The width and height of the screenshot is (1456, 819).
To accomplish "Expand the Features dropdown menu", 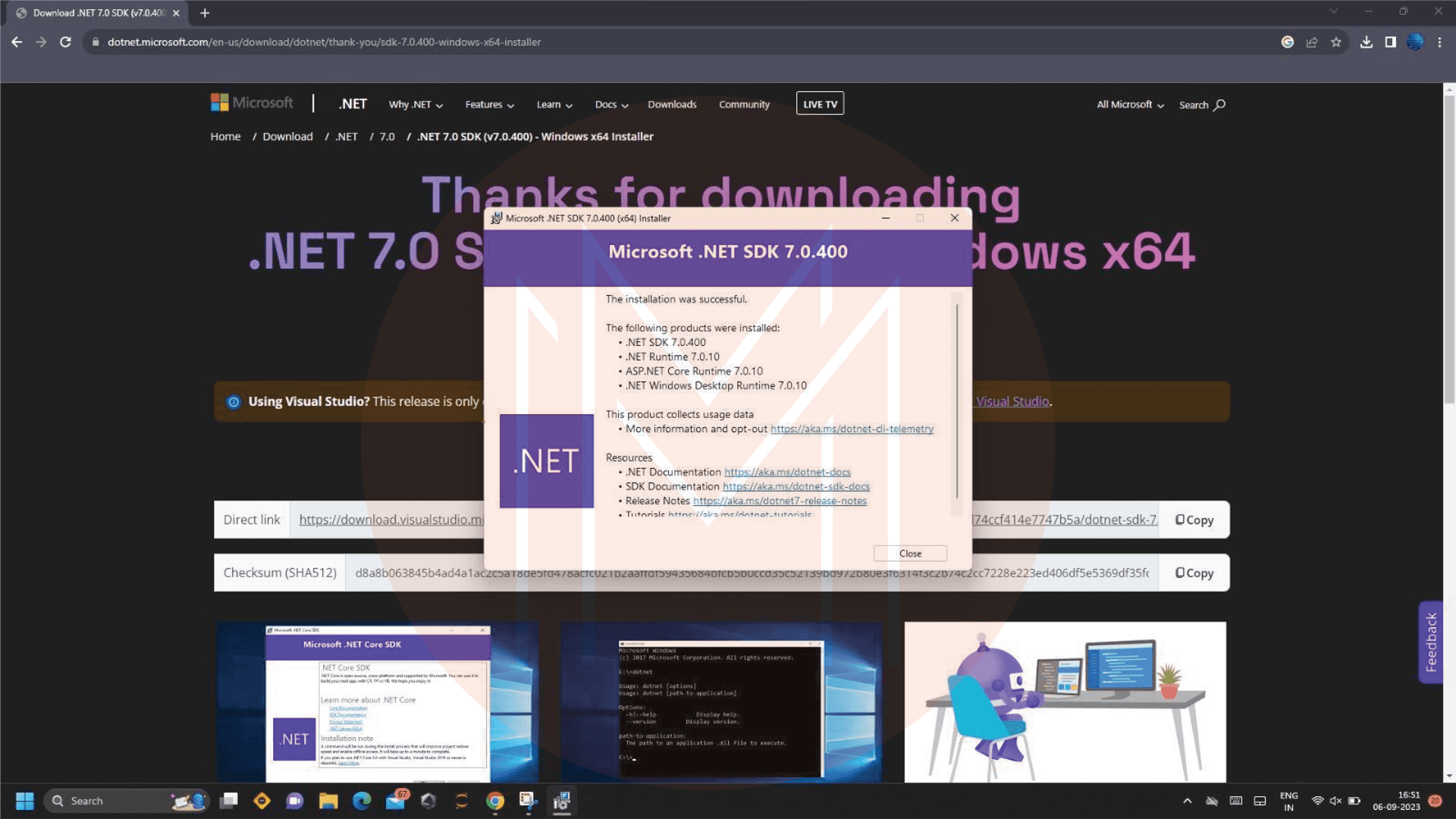I will tap(489, 104).
